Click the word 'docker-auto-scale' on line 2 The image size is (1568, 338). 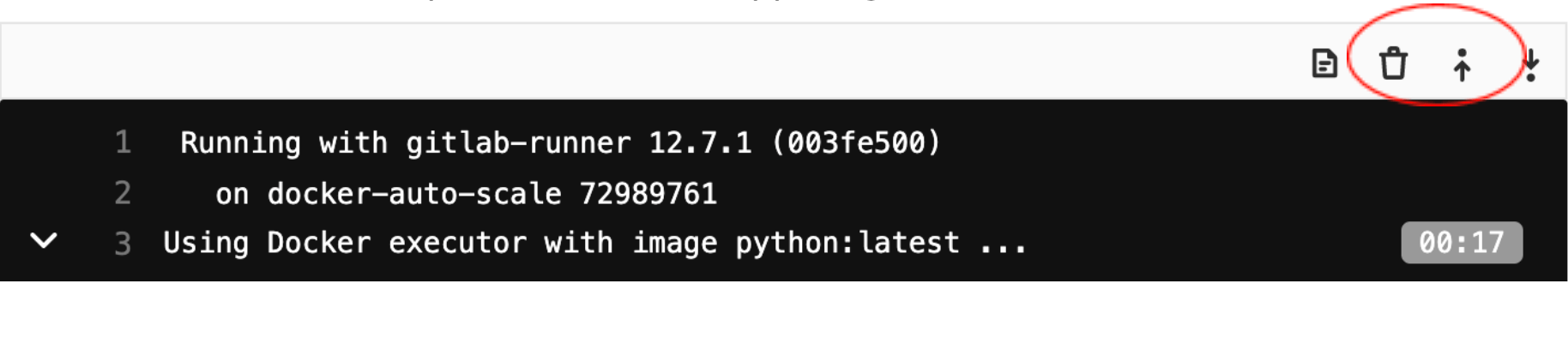coord(413,194)
